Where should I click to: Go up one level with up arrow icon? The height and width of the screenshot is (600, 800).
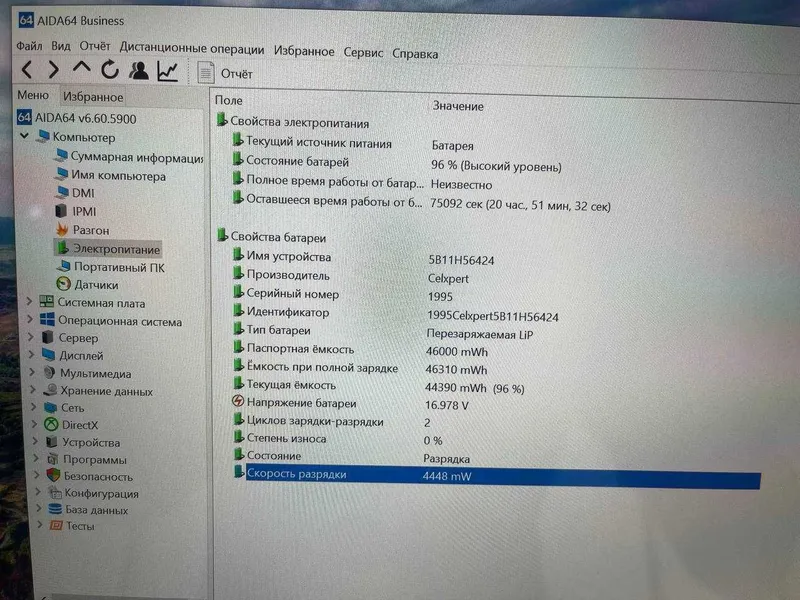coord(82,68)
